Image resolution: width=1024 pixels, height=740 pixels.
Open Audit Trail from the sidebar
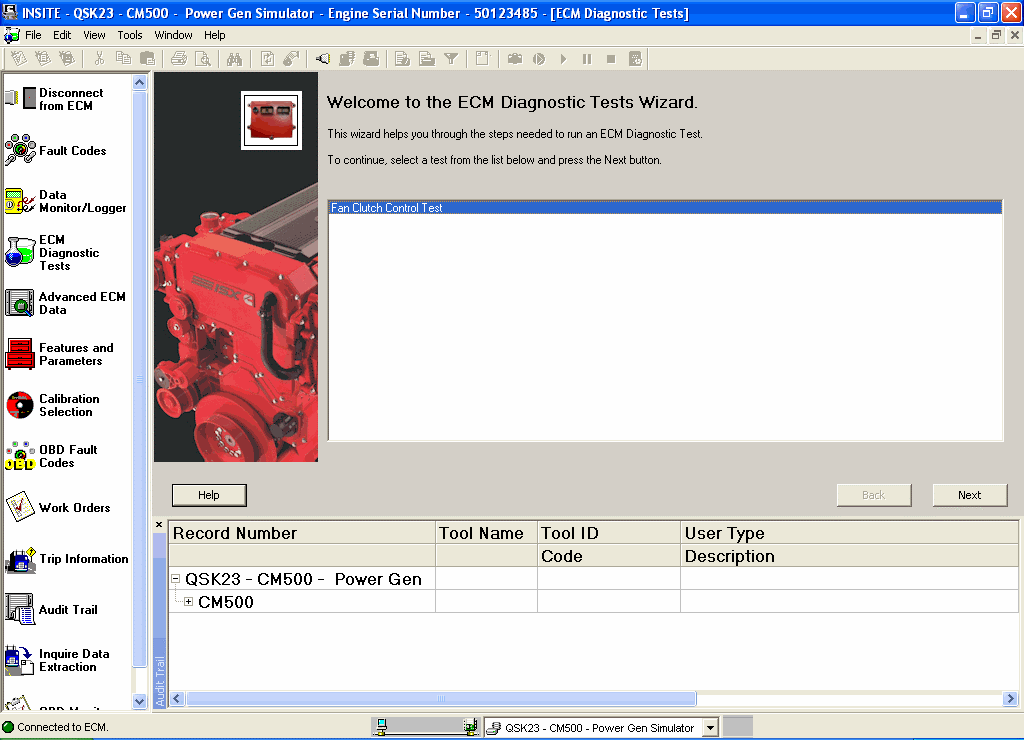(x=51, y=609)
